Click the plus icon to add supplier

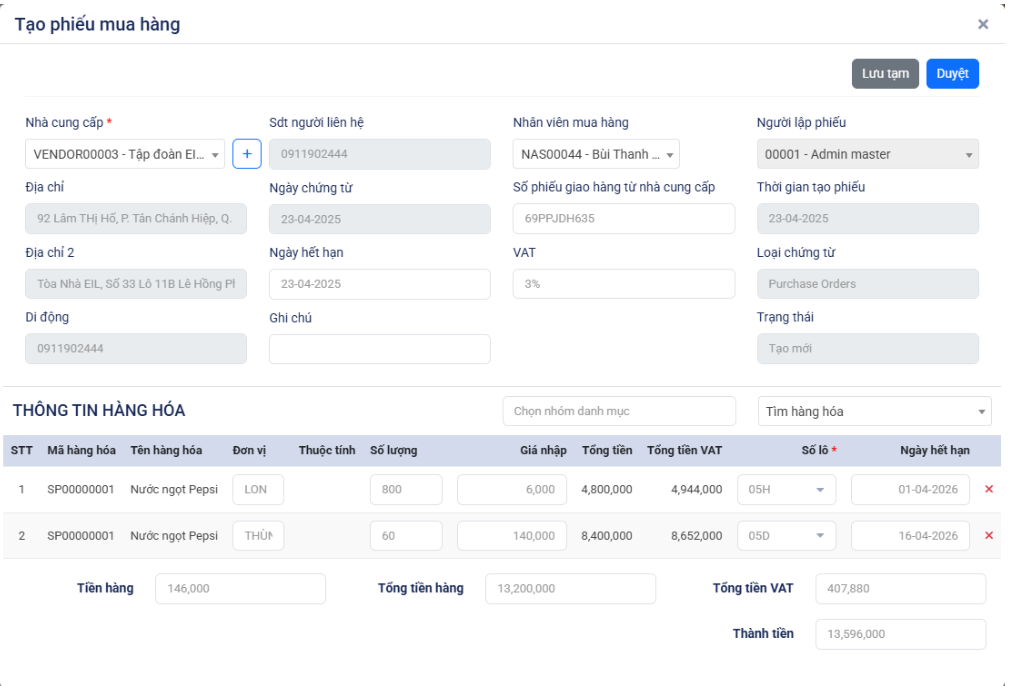tap(247, 154)
